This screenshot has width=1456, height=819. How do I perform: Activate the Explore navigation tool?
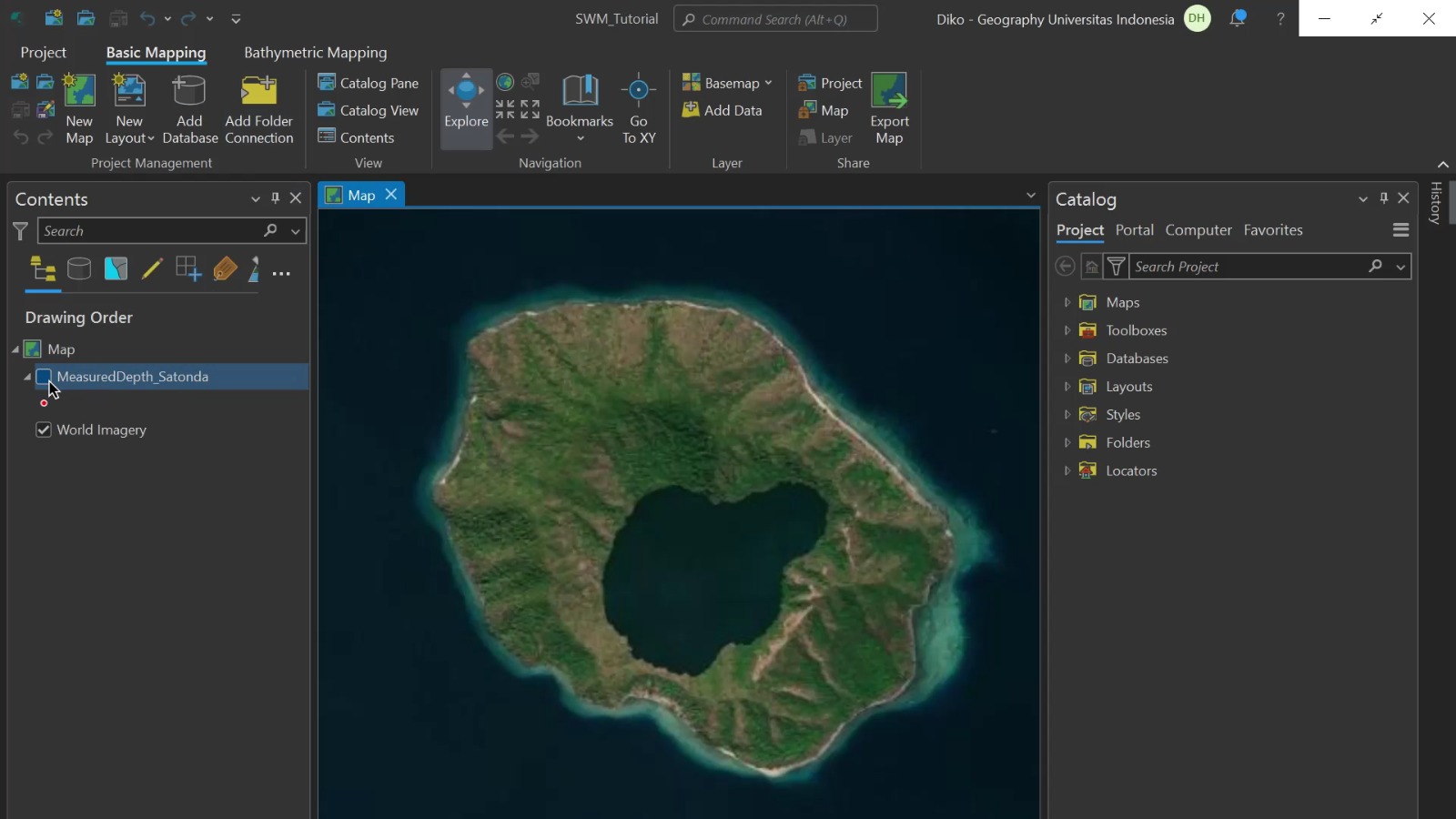click(x=467, y=109)
